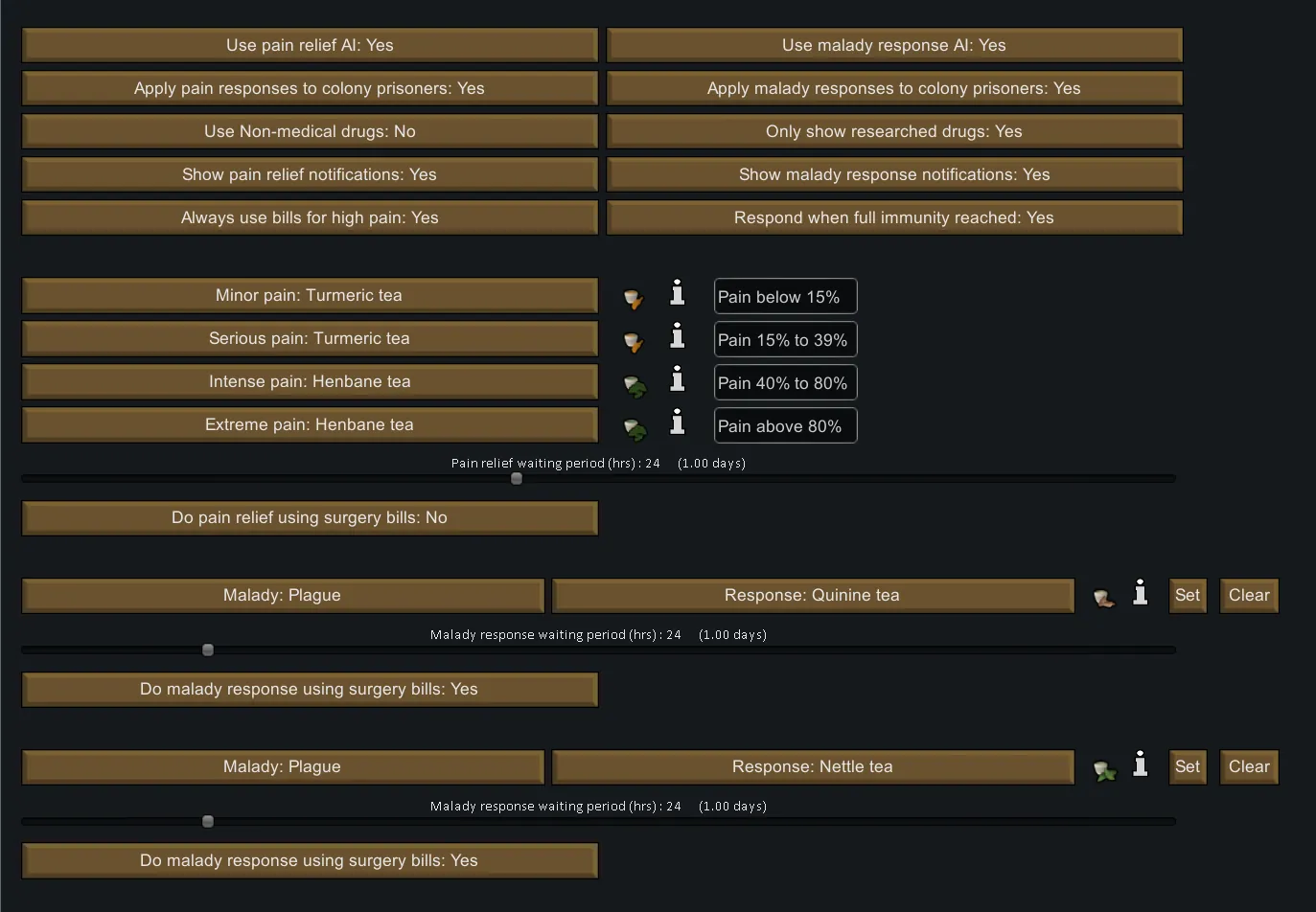Disable Only show researched drugs
Viewport: 1316px width, 912px height.
[893, 131]
